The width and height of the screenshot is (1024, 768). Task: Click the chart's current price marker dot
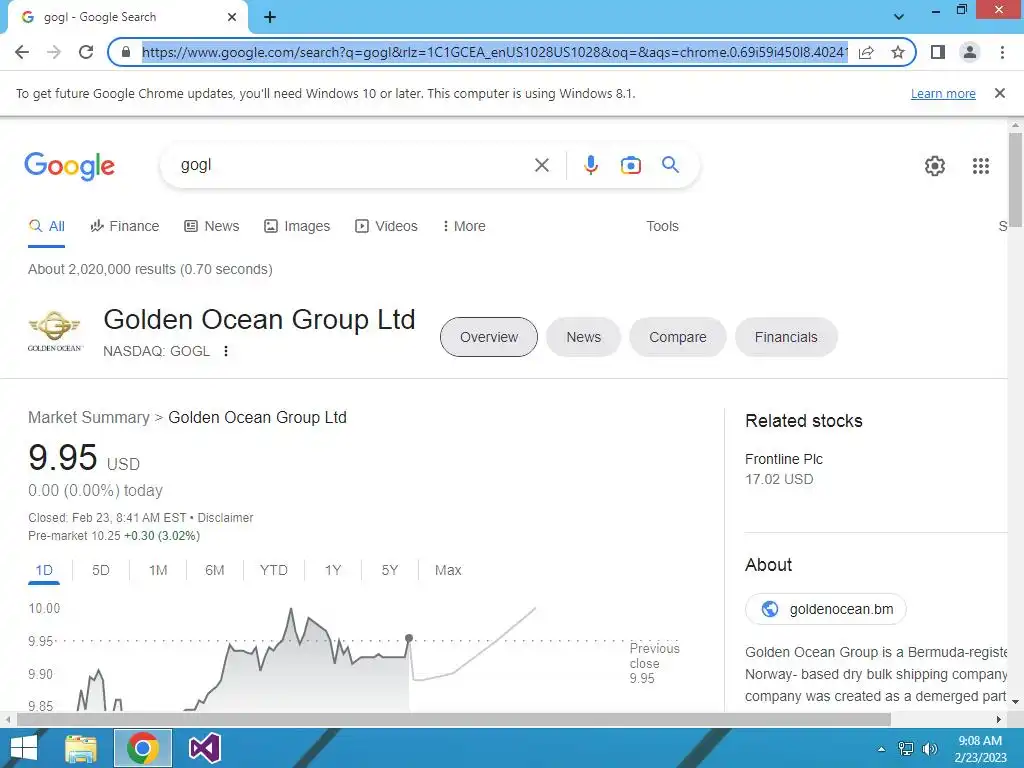409,638
